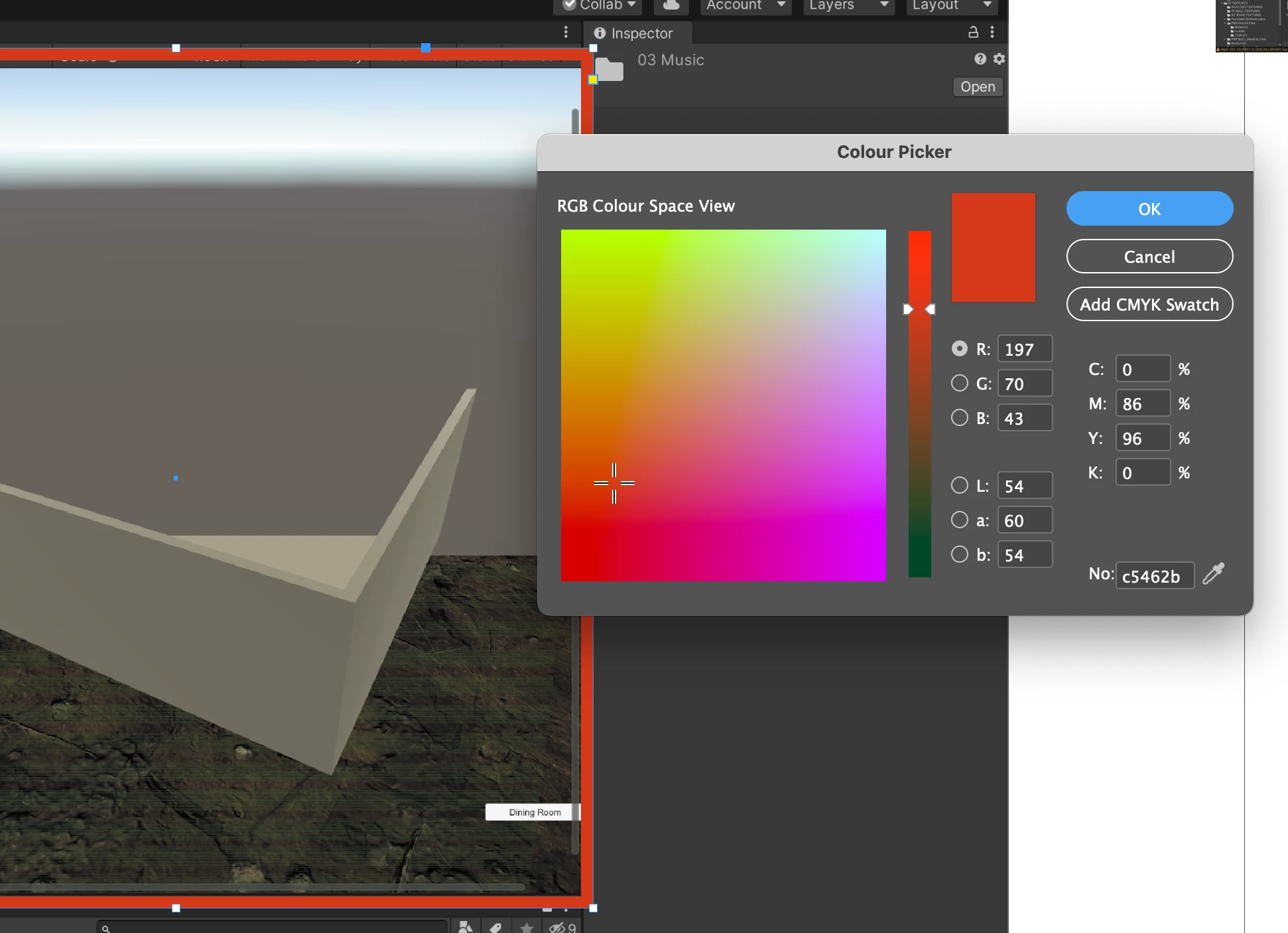
Task: Open the Inspector help icon
Action: coord(980,59)
